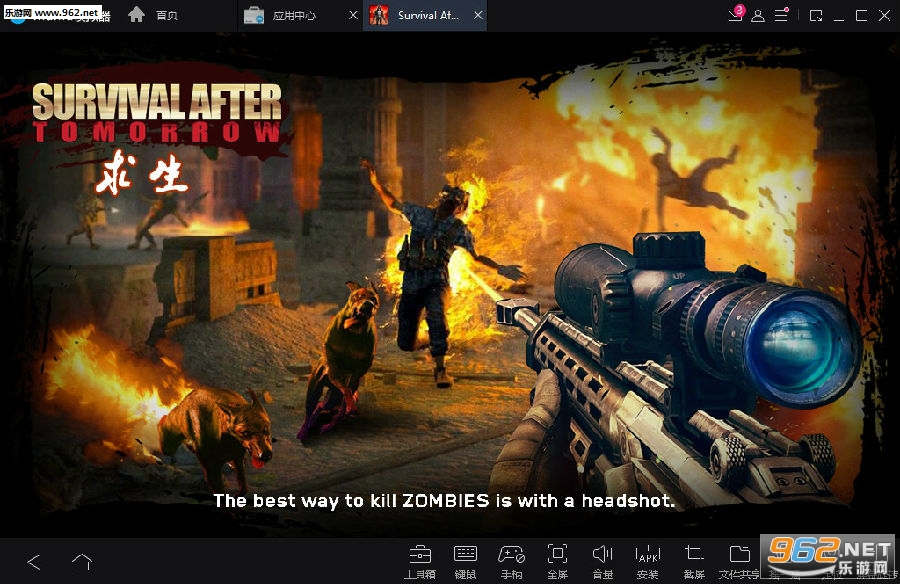The height and width of the screenshot is (584, 900).
Task: Go back using the bottom-bar arrow
Action: pos(34,562)
